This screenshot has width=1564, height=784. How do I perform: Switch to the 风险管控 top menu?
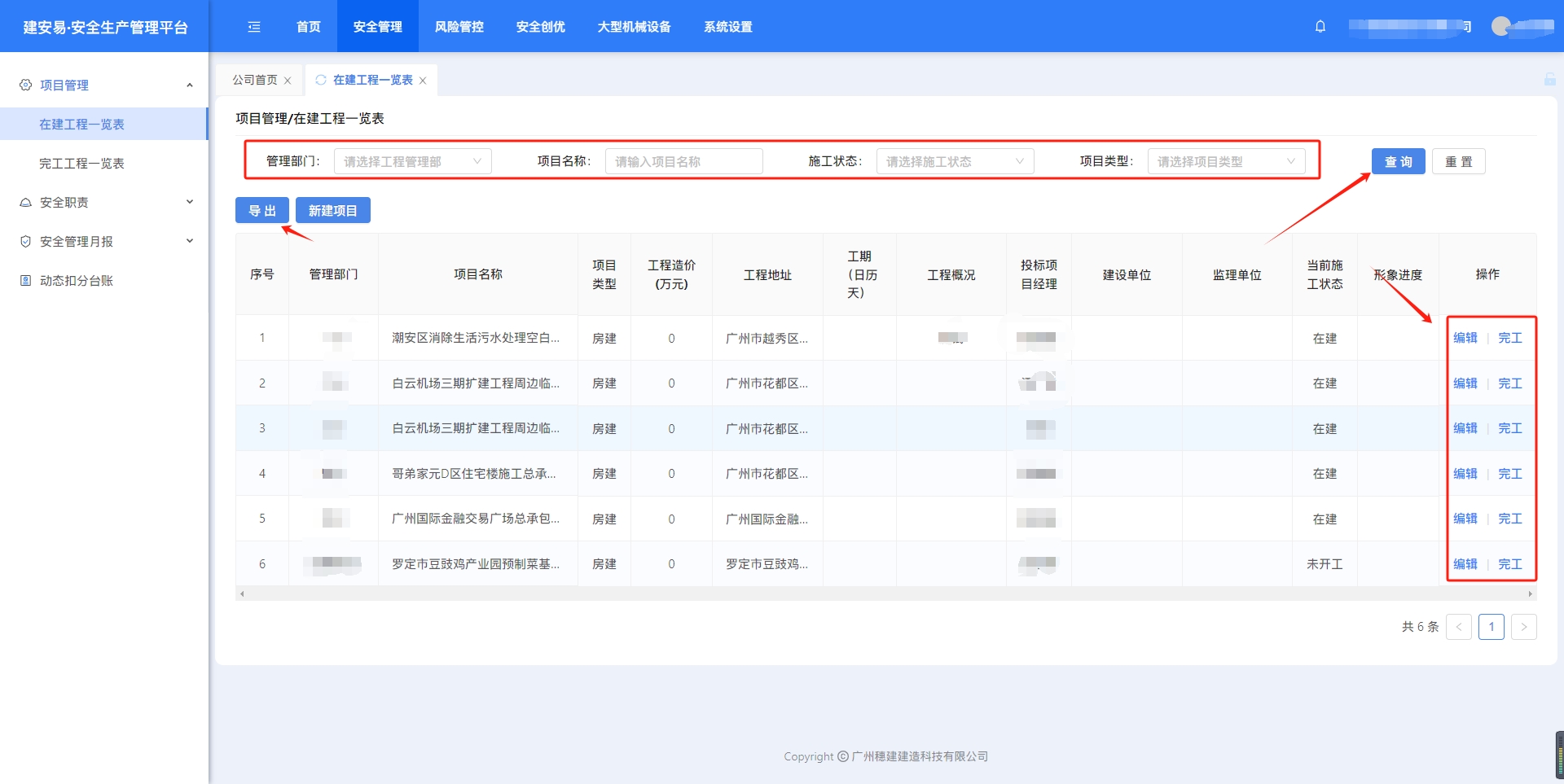coord(459,27)
